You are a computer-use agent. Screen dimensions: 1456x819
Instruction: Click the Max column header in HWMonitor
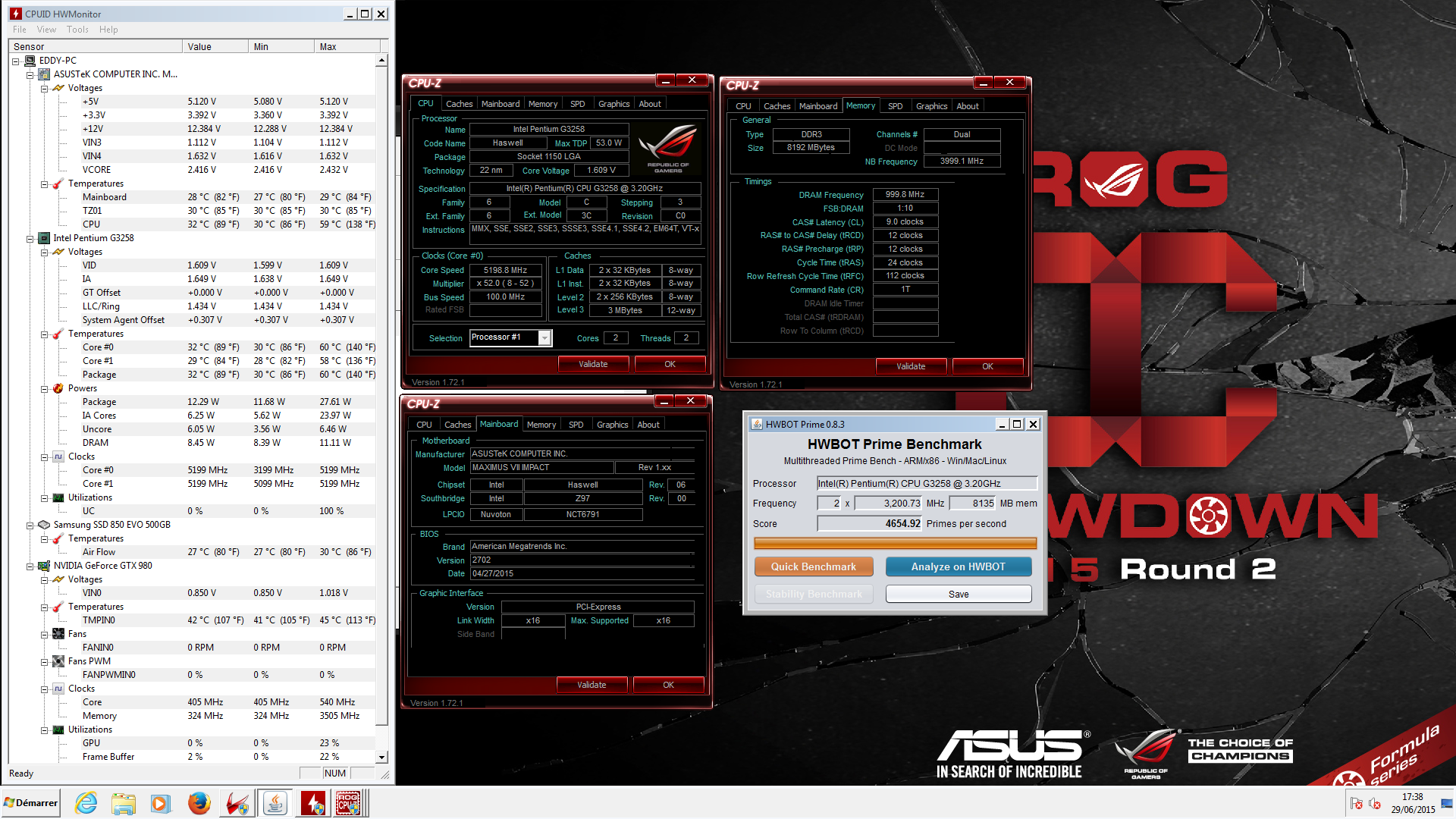click(x=347, y=46)
